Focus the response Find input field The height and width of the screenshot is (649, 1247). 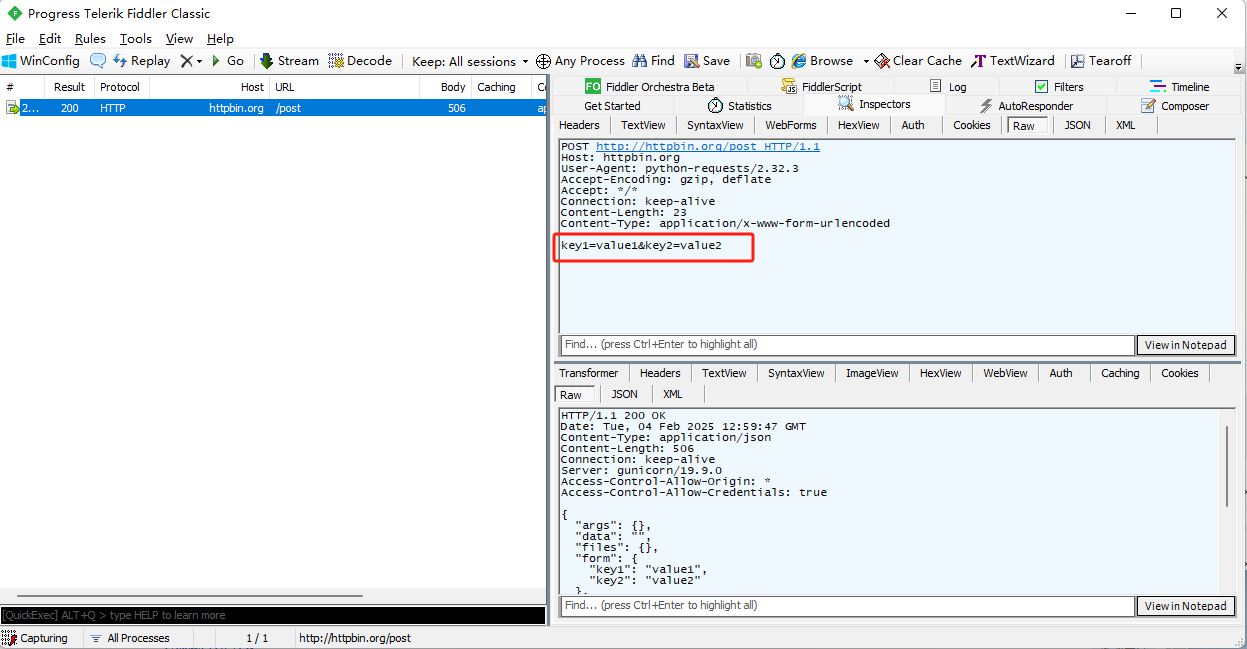(847, 605)
